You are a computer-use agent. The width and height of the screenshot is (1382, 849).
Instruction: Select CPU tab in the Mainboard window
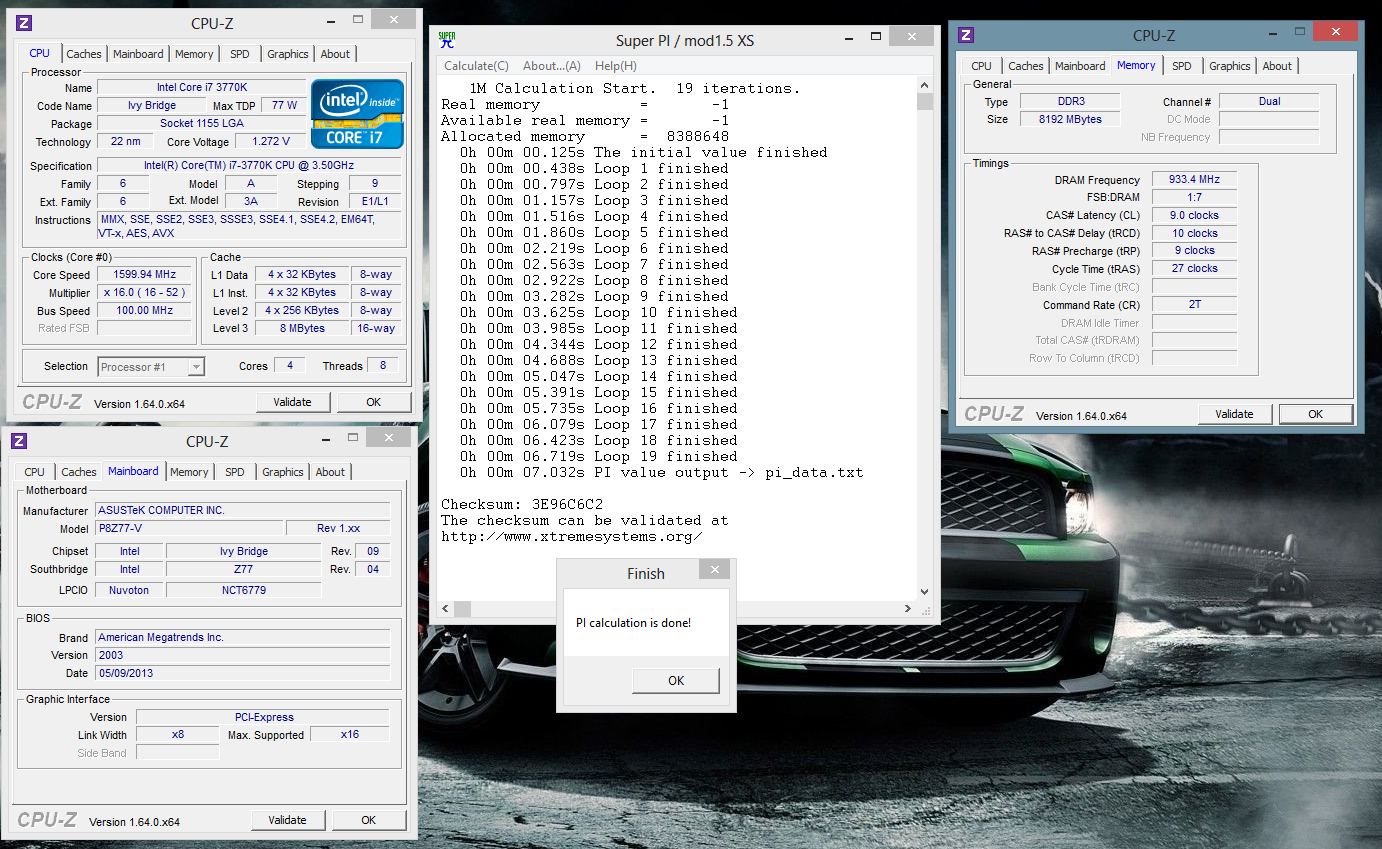[x=35, y=472]
